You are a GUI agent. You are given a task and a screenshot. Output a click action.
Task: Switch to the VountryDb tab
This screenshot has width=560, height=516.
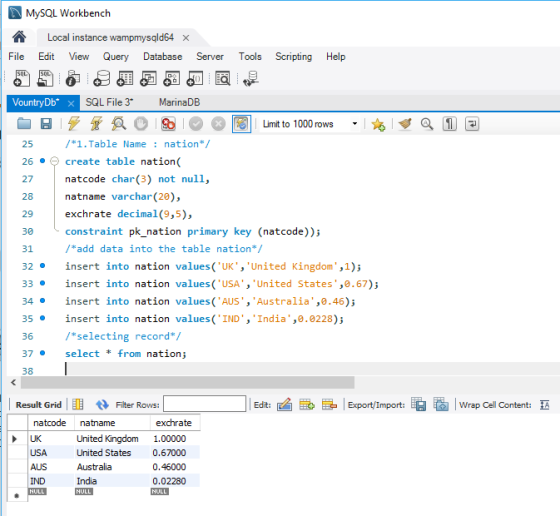[x=36, y=103]
